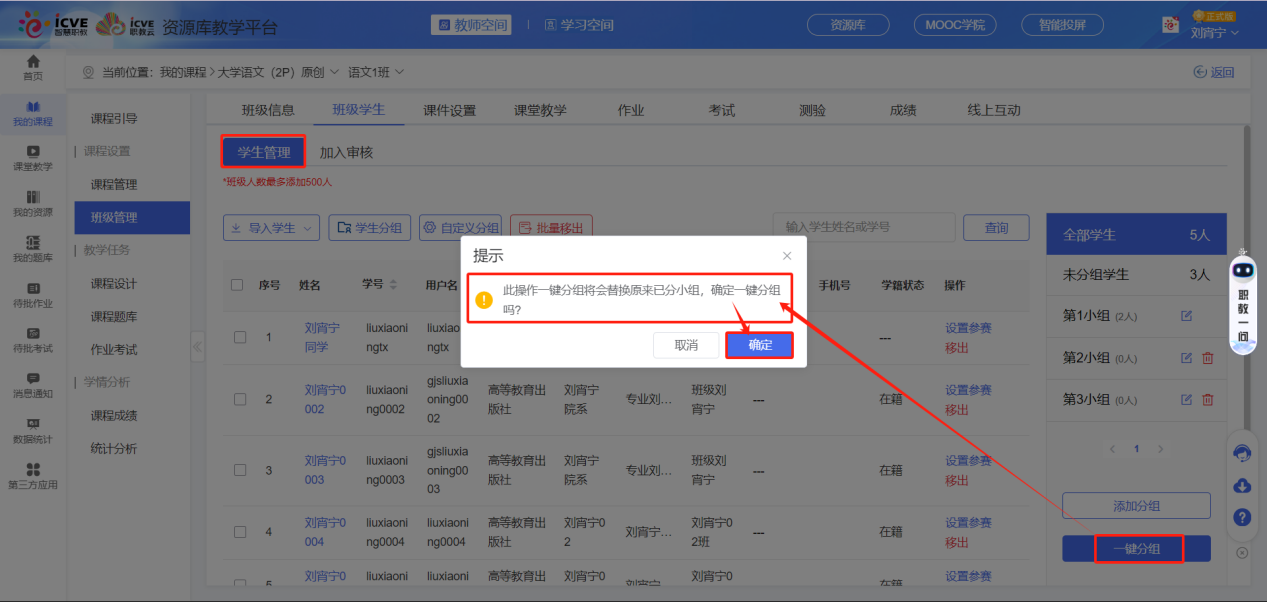
Task: Open the 刘宵宁 user account dropdown
Action: click(1214, 33)
